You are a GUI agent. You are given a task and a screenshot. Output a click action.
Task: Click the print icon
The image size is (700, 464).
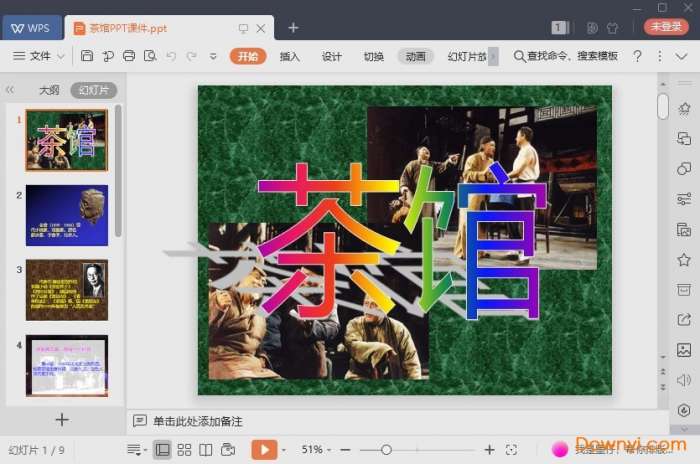(x=129, y=56)
